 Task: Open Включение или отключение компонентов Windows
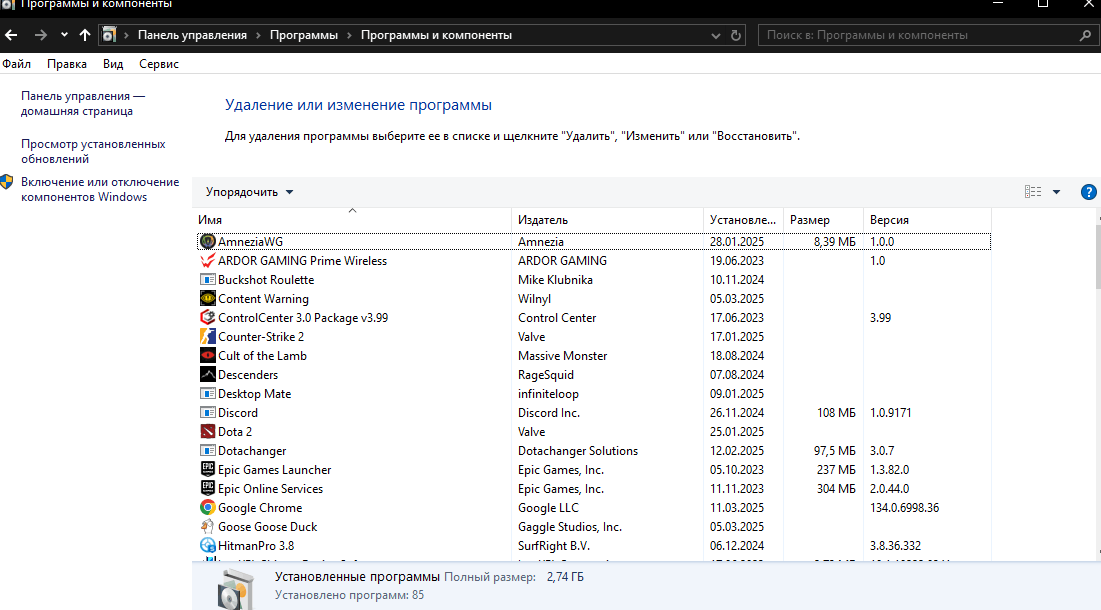[x=100, y=190]
